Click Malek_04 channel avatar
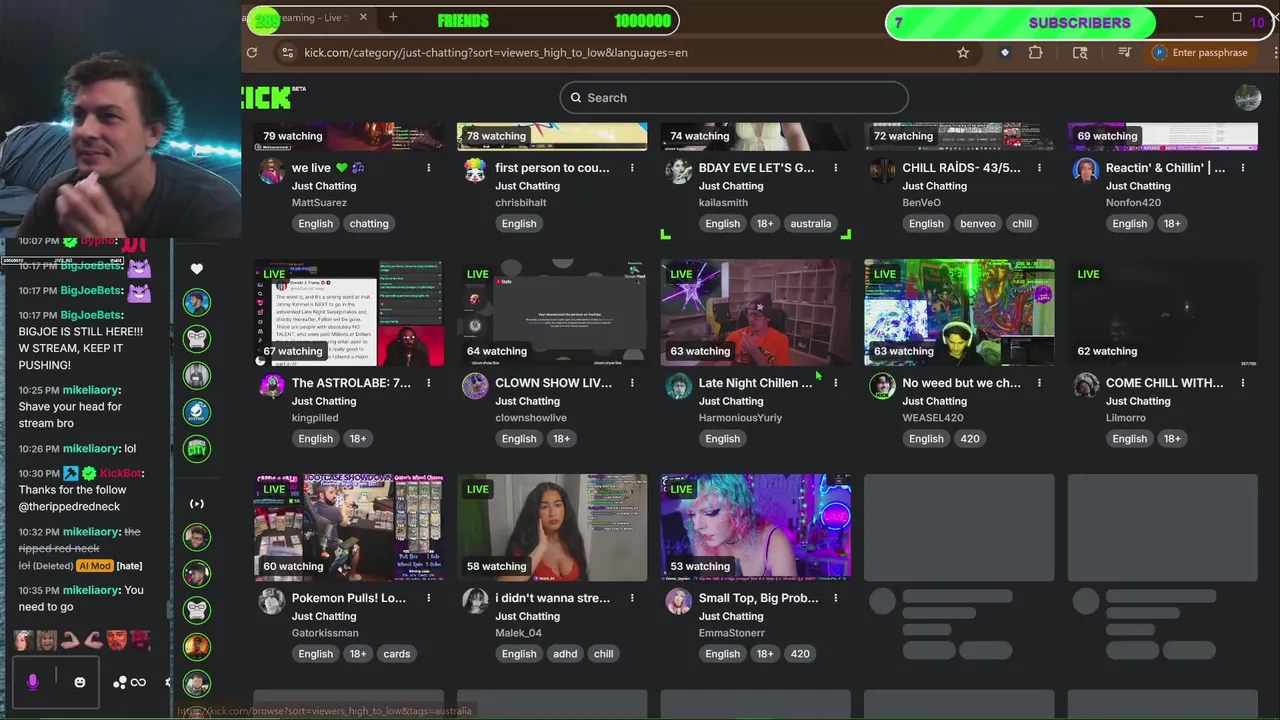 [x=475, y=601]
